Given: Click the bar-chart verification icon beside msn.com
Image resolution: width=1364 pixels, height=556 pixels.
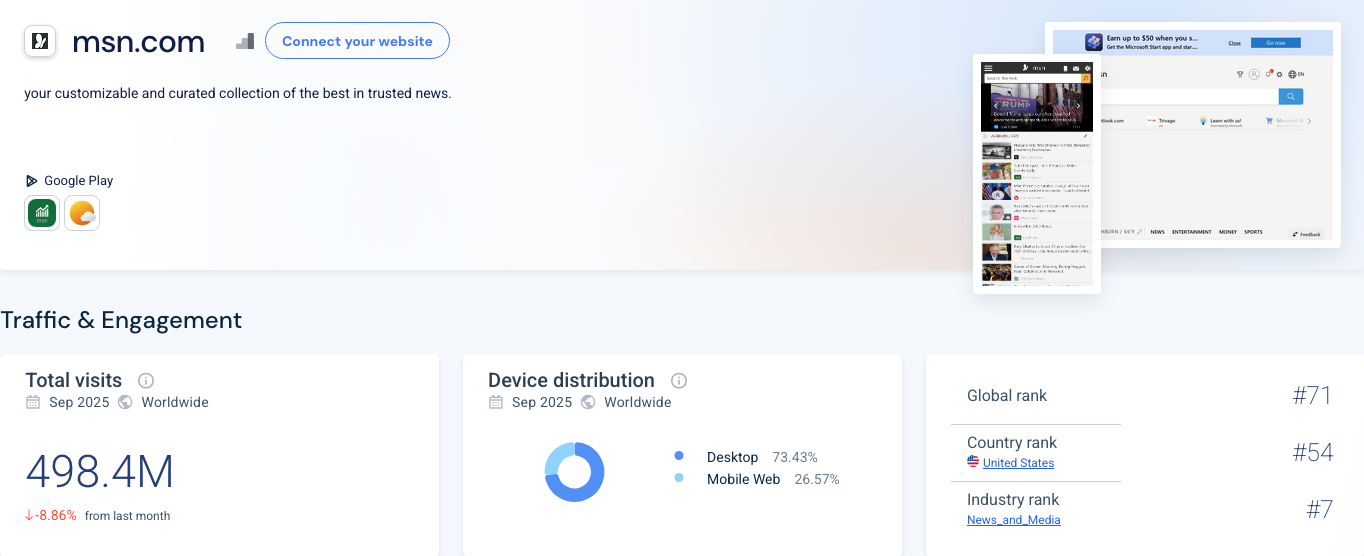Looking at the screenshot, I should [245, 41].
